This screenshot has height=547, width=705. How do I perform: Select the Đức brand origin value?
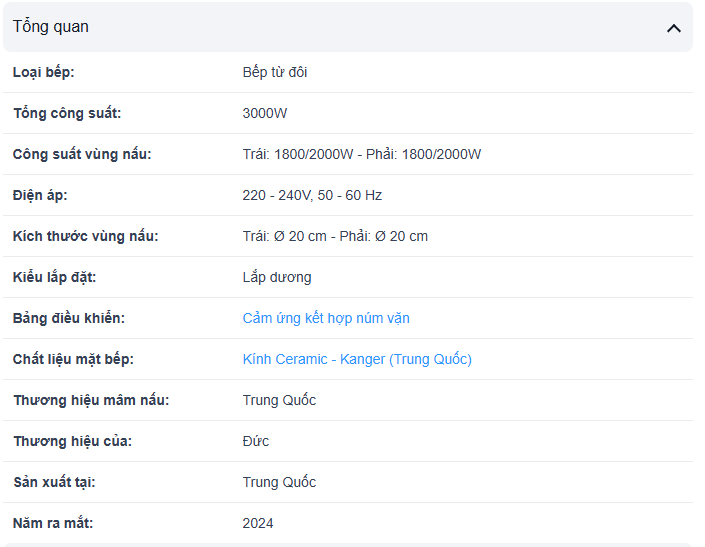click(255, 441)
